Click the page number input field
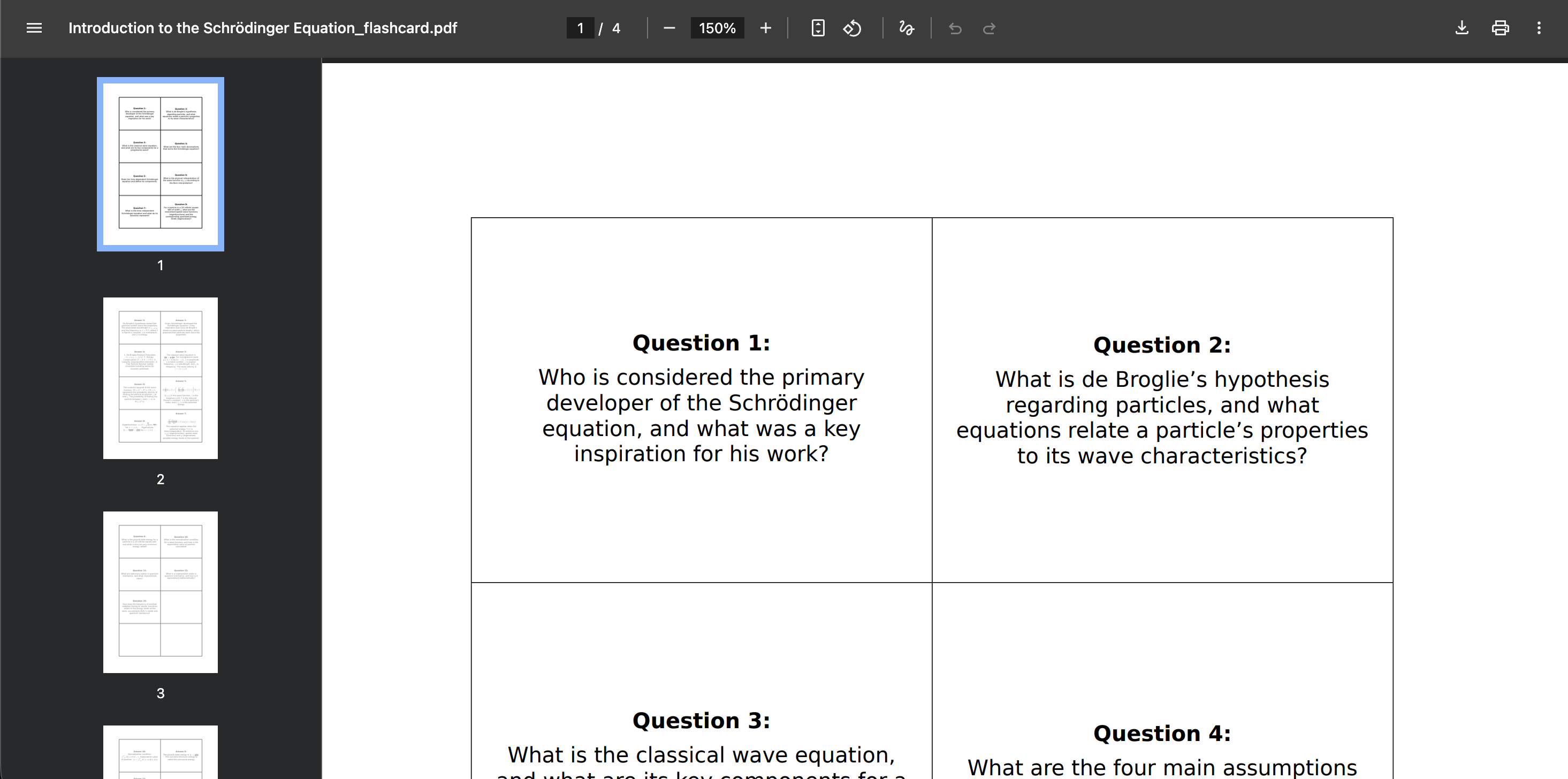The image size is (1568, 779). click(580, 28)
